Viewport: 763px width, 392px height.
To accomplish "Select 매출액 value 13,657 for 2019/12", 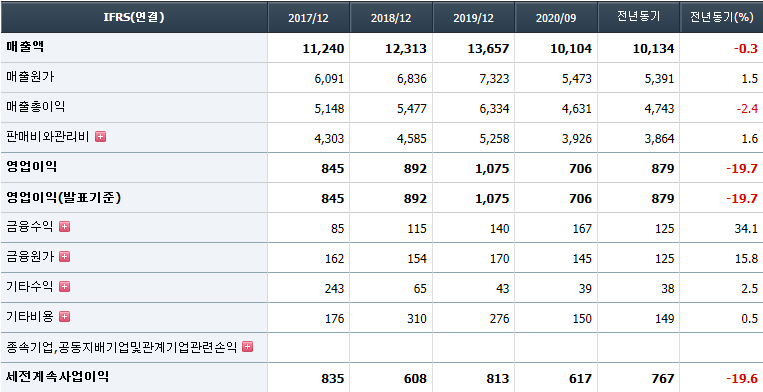I will 489,49.
